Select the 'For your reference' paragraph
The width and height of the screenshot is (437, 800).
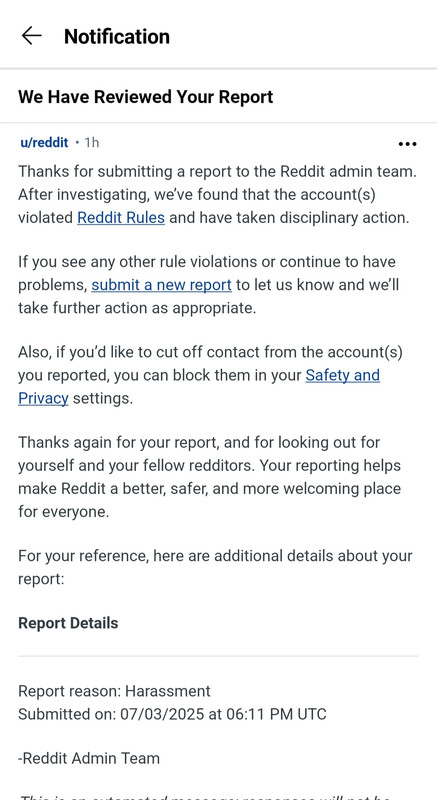pyautogui.click(x=215, y=567)
